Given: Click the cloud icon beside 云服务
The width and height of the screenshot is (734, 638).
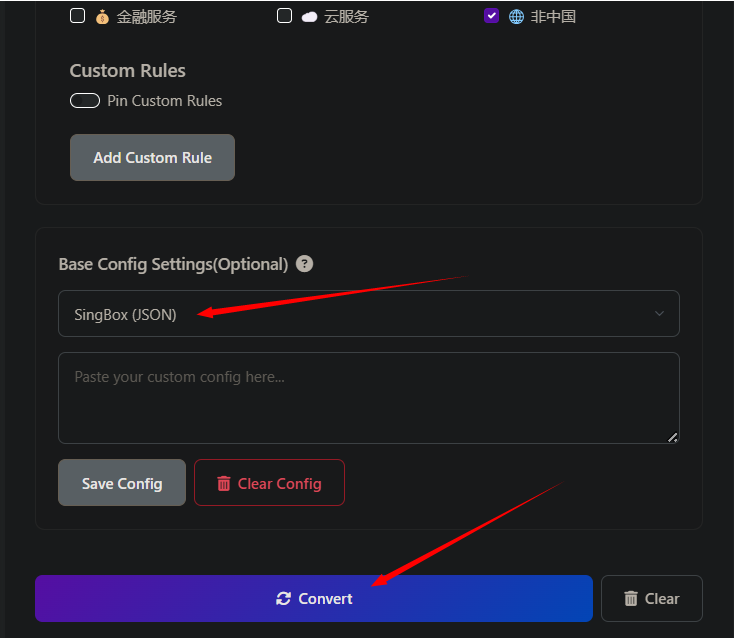Looking at the screenshot, I should coord(309,17).
